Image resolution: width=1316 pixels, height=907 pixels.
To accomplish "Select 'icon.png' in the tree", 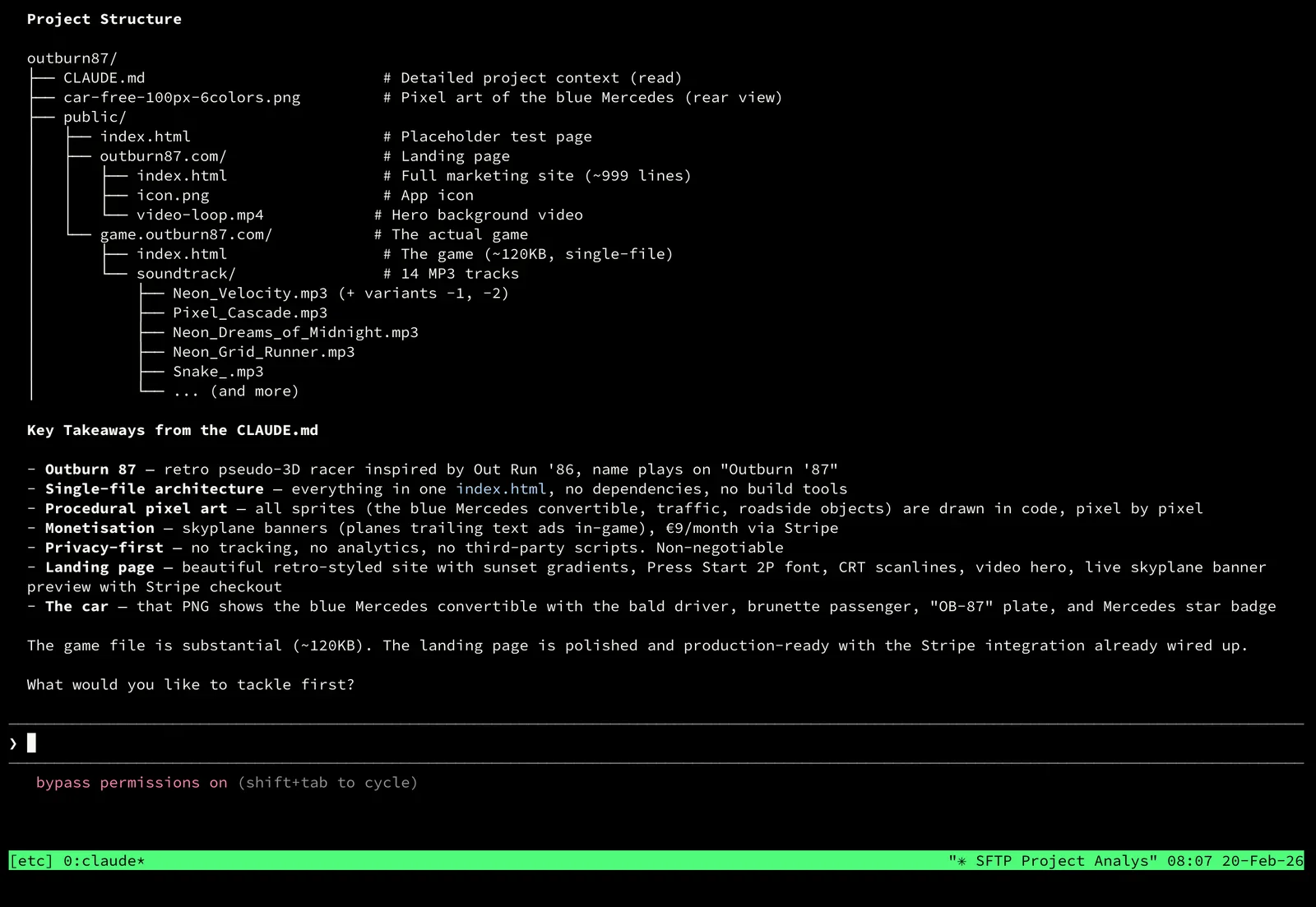I will point(173,196).
